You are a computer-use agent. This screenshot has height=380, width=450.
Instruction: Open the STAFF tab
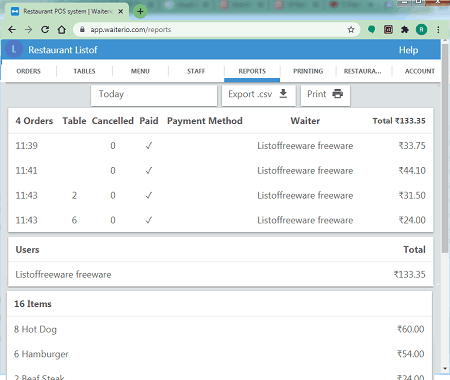click(x=196, y=71)
